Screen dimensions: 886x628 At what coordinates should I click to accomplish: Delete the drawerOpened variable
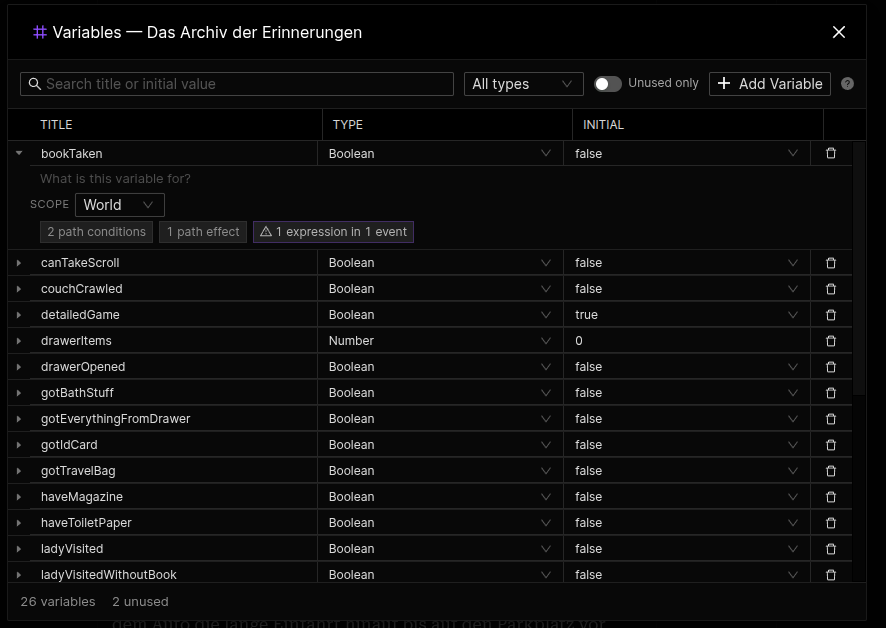831,367
